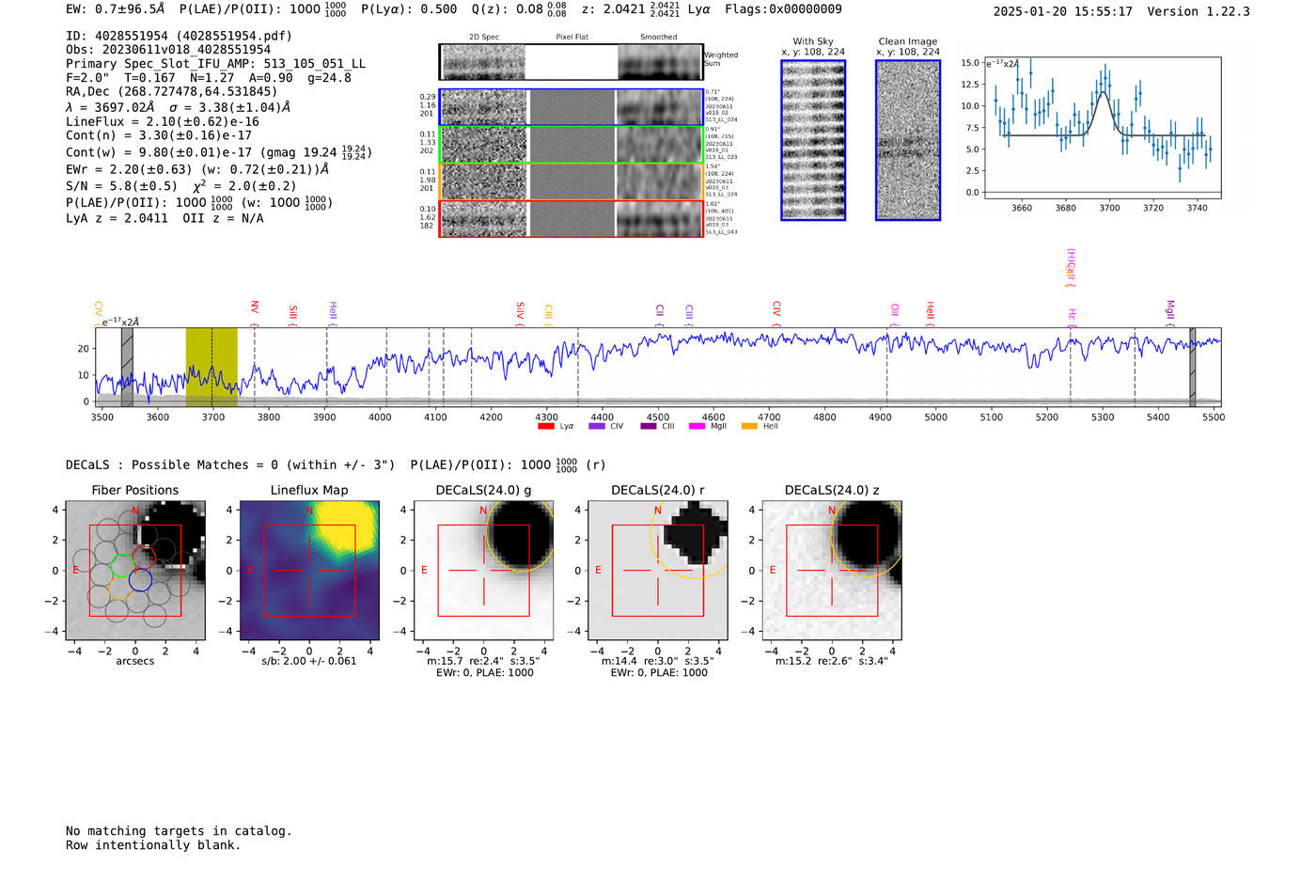Click the red fiber circle in Fiber Positions
The image size is (1316, 896).
pyautogui.click(x=144, y=557)
